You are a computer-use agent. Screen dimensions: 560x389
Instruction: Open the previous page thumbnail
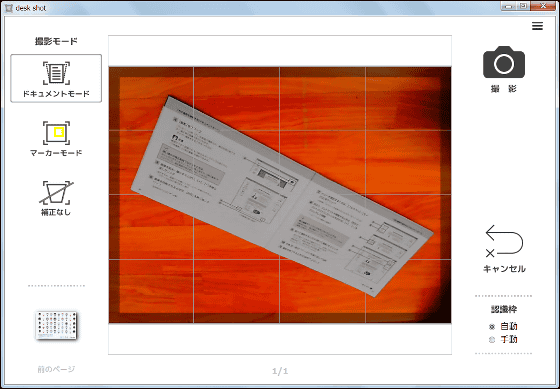point(56,325)
